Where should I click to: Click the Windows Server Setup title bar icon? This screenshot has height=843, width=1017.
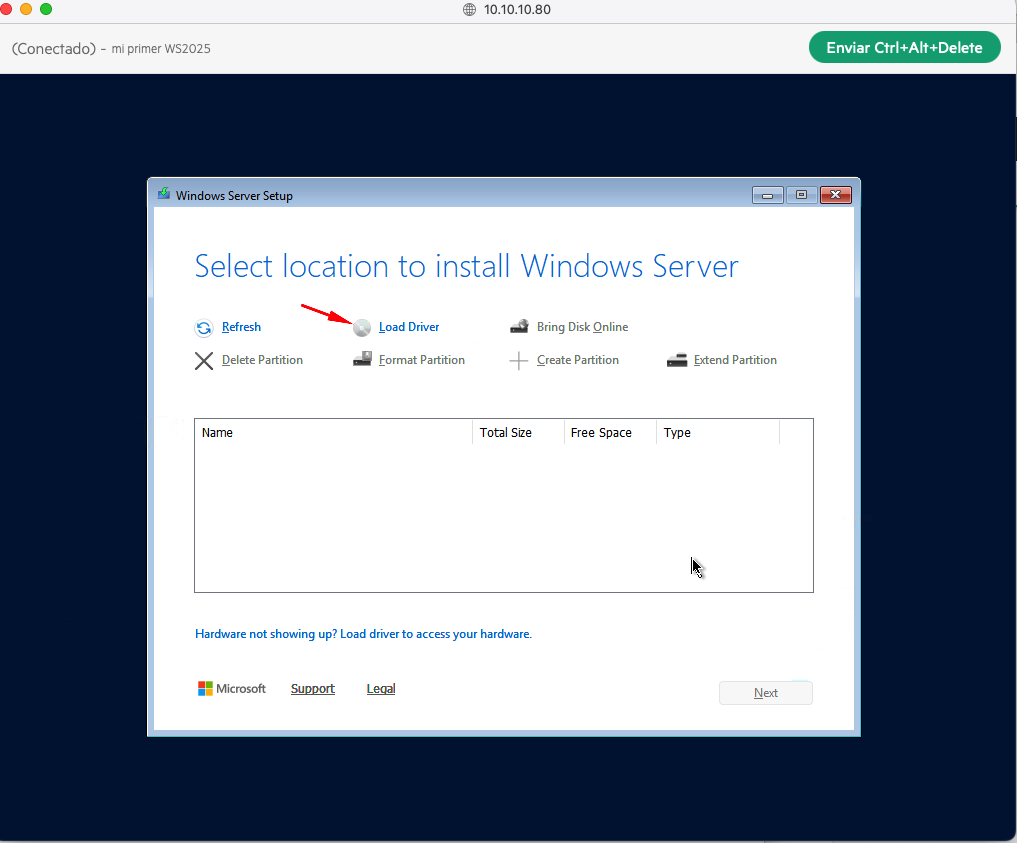click(163, 195)
